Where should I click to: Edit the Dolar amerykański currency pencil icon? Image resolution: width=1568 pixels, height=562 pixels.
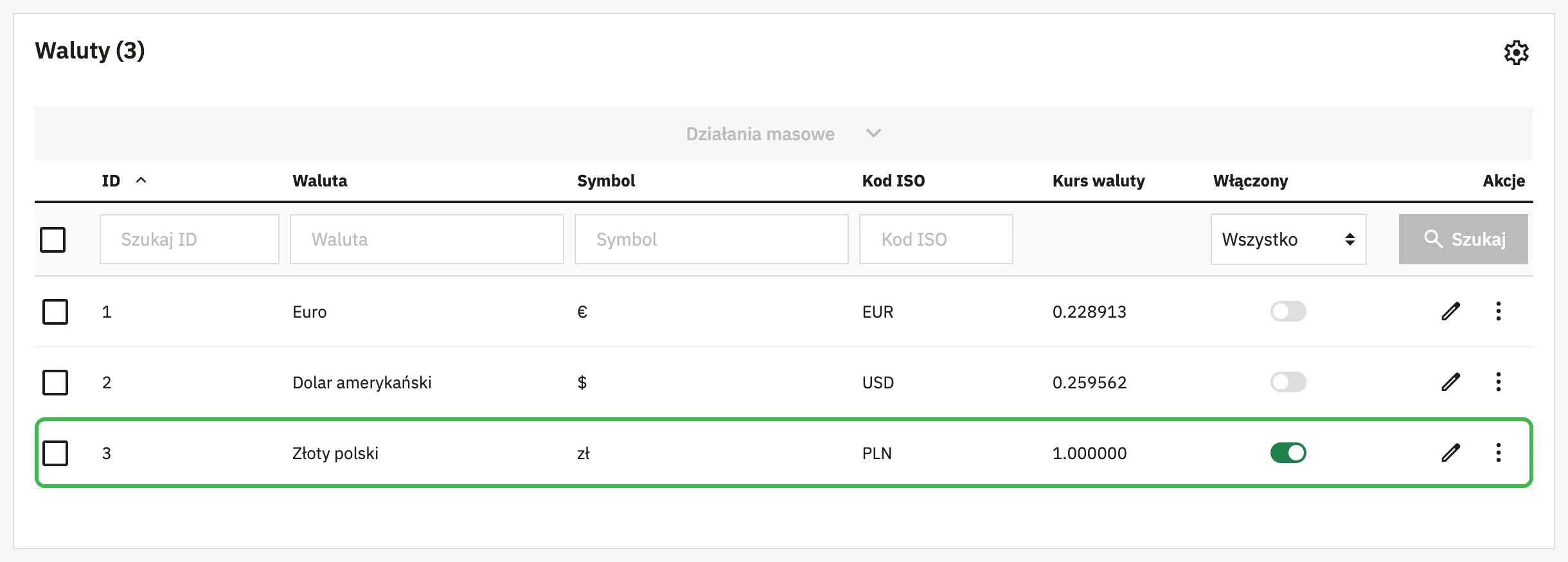pos(1450,382)
